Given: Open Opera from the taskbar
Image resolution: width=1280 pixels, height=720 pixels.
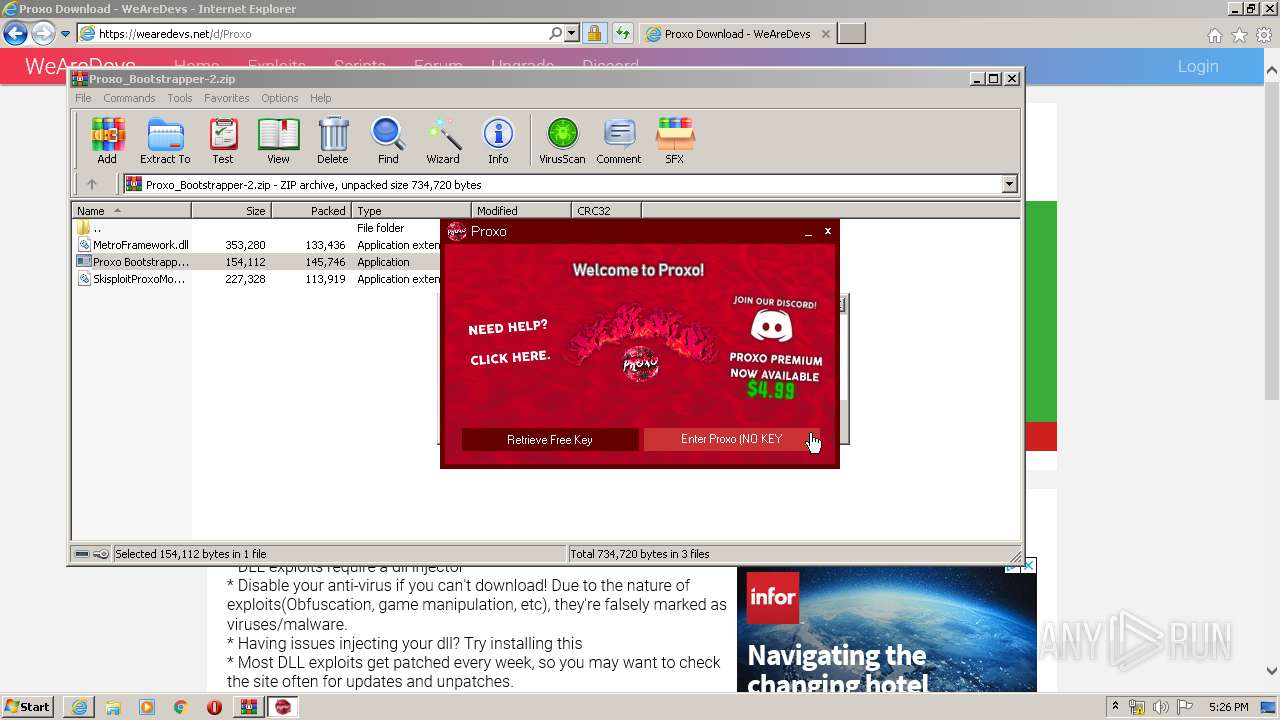Looking at the screenshot, I should (x=215, y=707).
